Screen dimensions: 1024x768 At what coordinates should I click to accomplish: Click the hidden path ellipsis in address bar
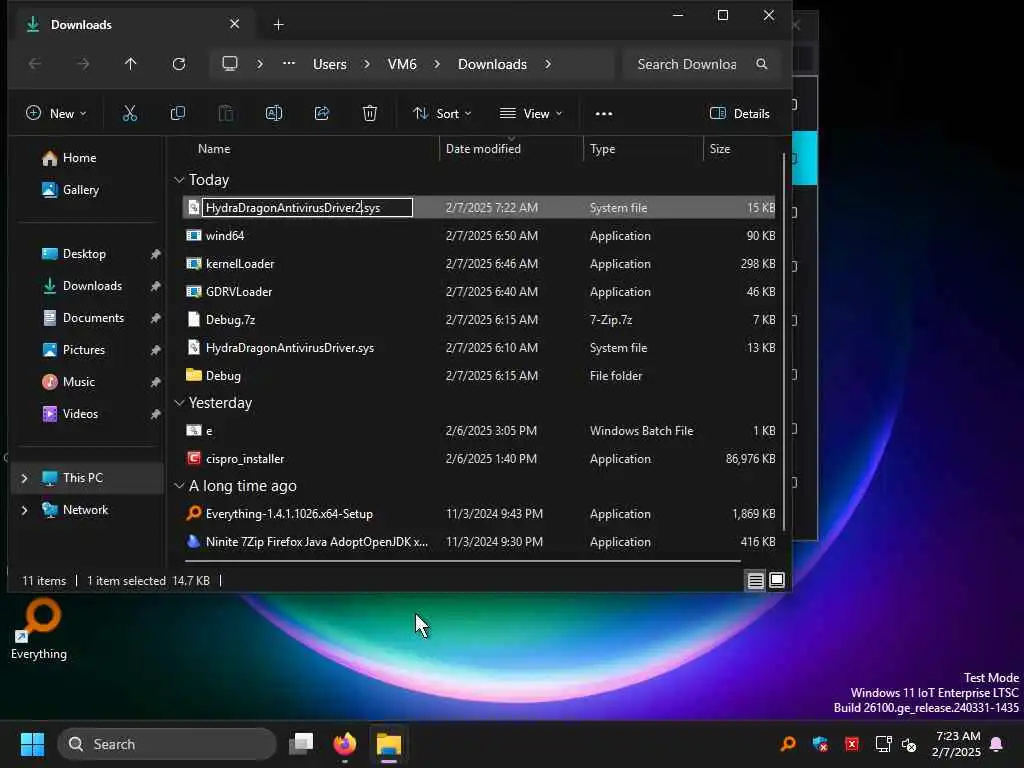[289, 64]
